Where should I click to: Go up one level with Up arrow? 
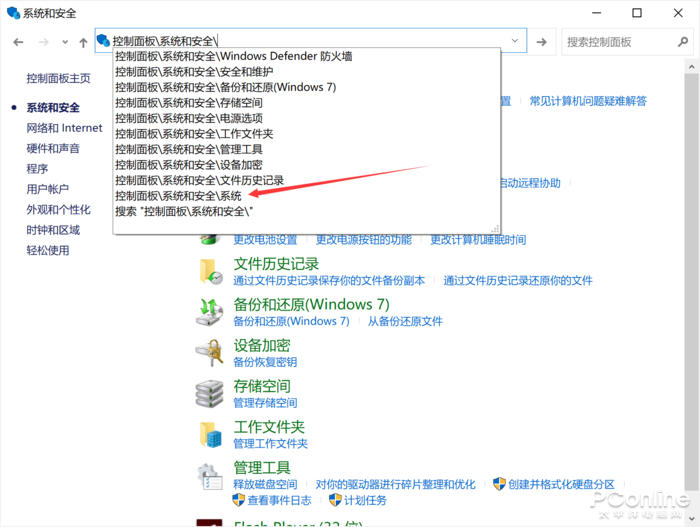pos(83,42)
